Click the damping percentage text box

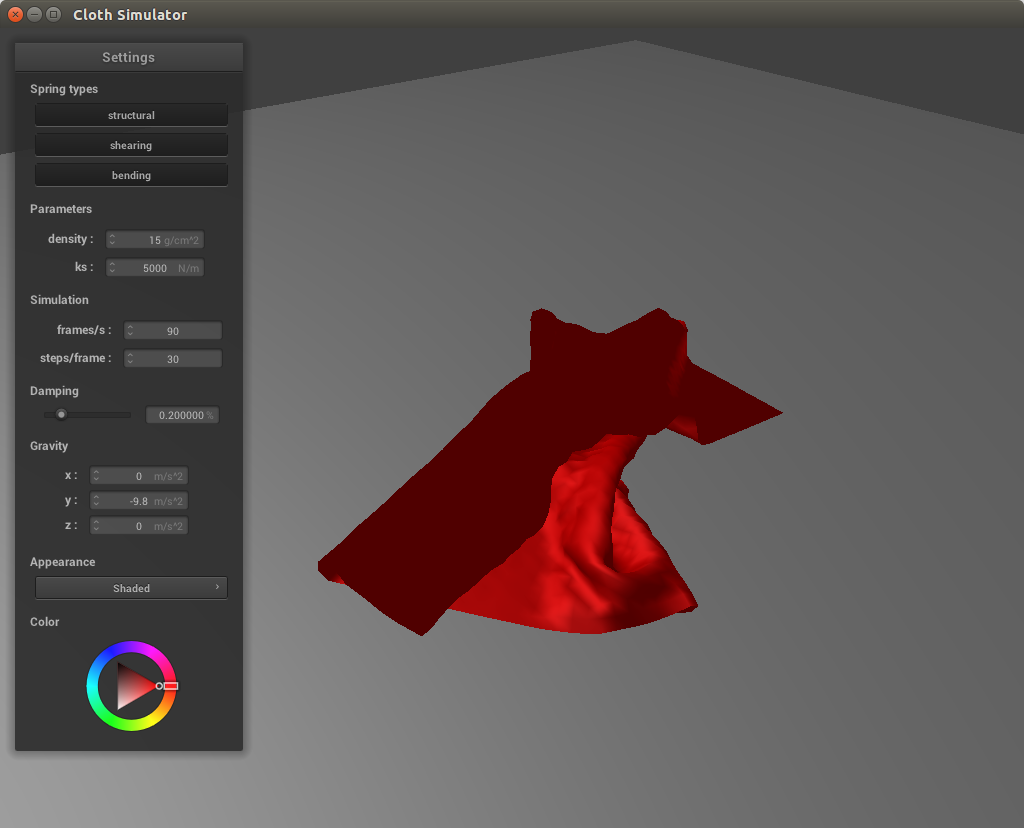click(x=182, y=415)
